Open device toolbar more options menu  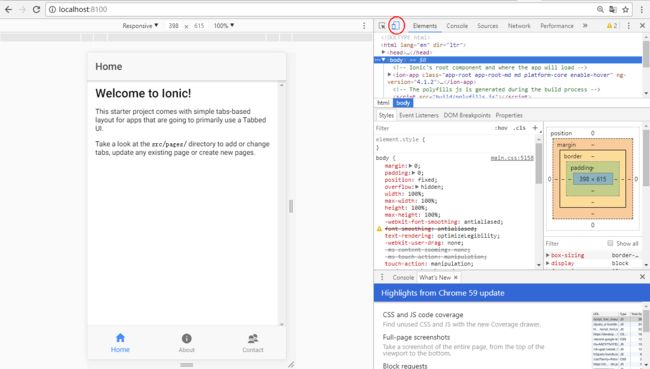[364, 26]
